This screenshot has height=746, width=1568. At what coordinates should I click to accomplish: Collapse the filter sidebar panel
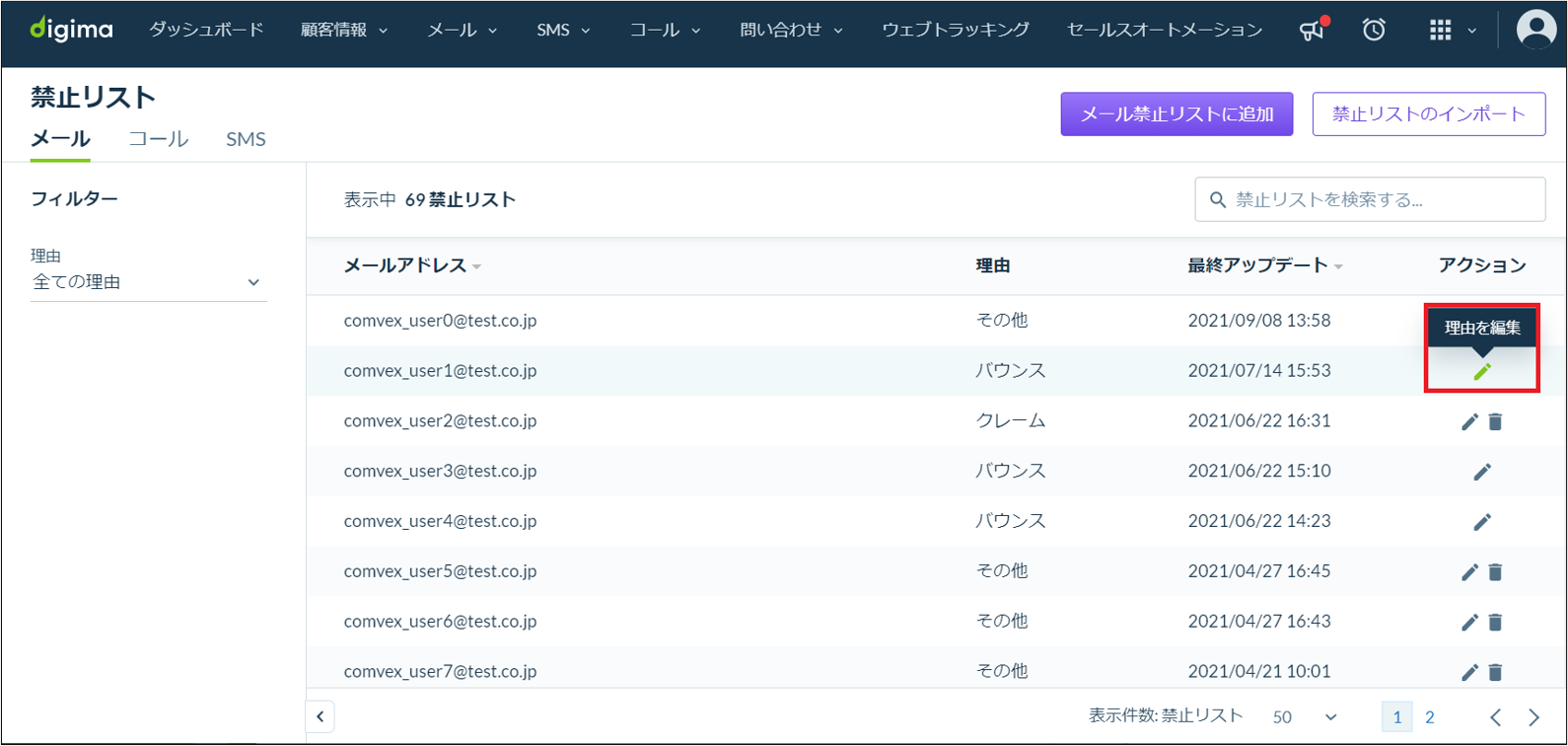tap(321, 716)
